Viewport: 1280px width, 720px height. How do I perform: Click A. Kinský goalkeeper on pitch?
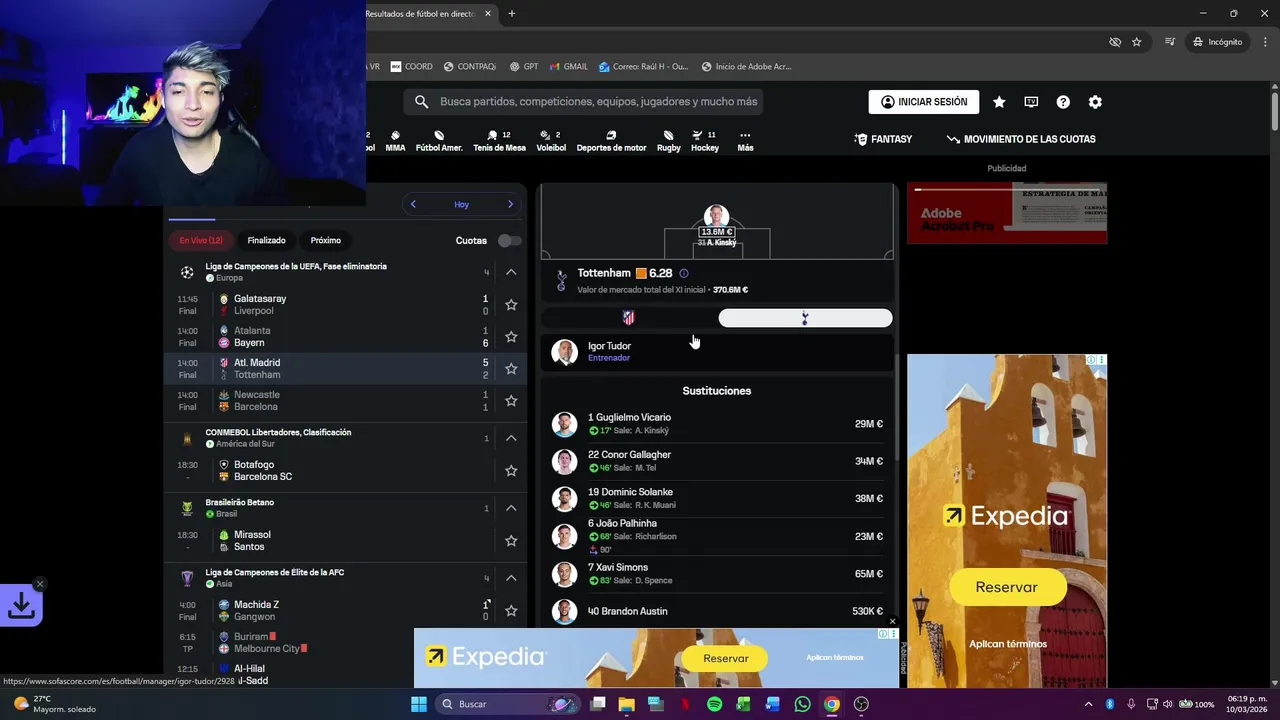(x=716, y=227)
